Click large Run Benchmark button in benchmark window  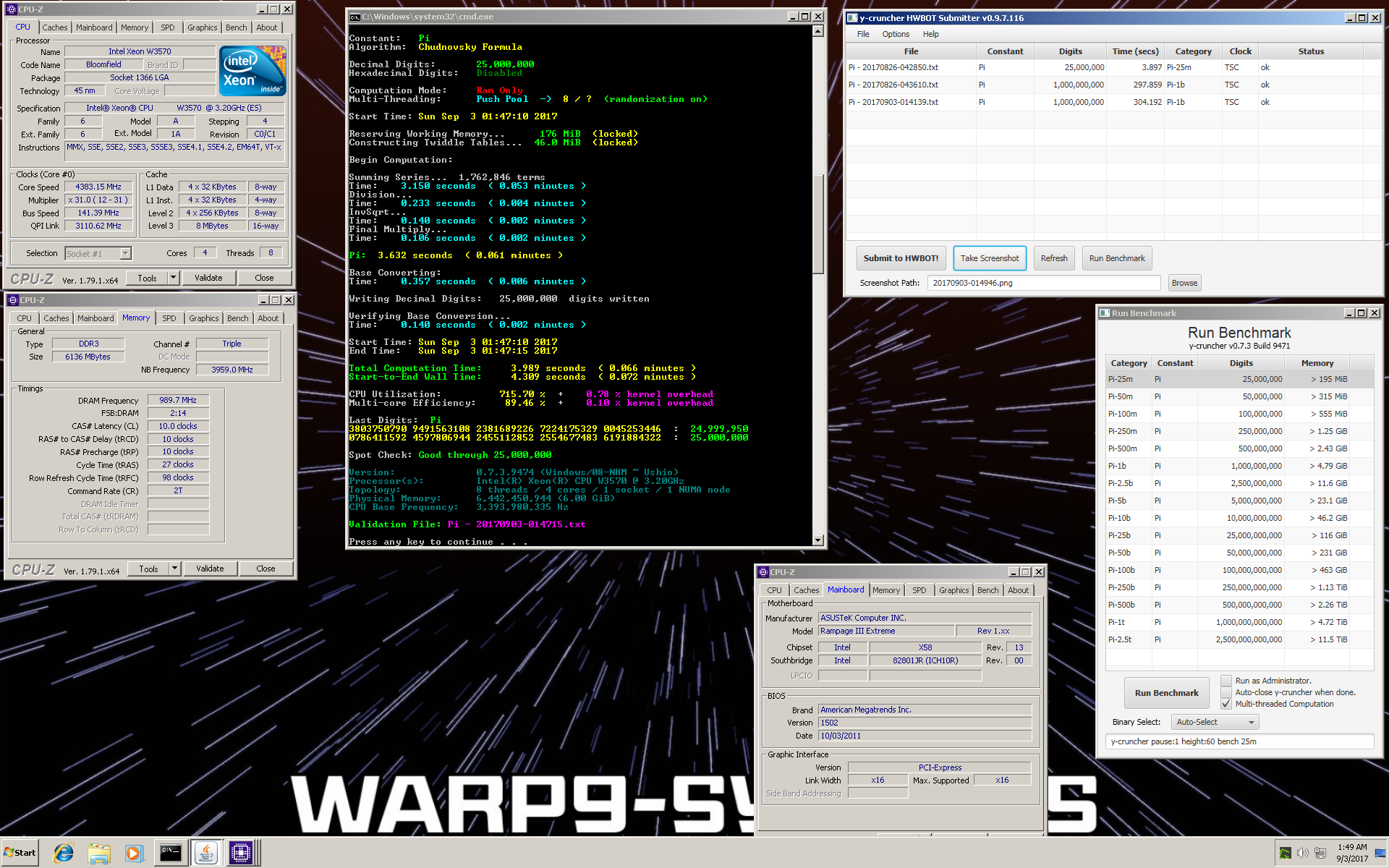point(1166,693)
